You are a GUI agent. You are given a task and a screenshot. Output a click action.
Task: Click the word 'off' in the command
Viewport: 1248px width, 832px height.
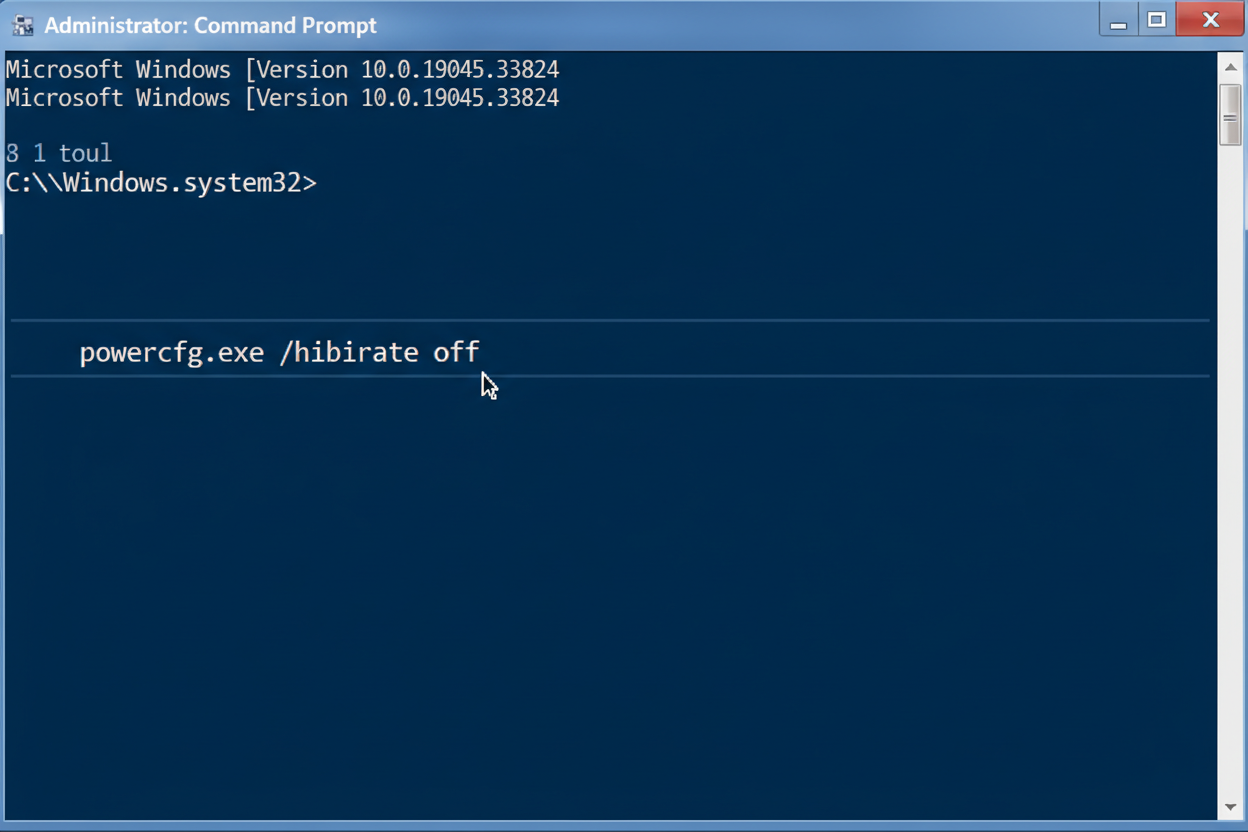[x=456, y=352]
